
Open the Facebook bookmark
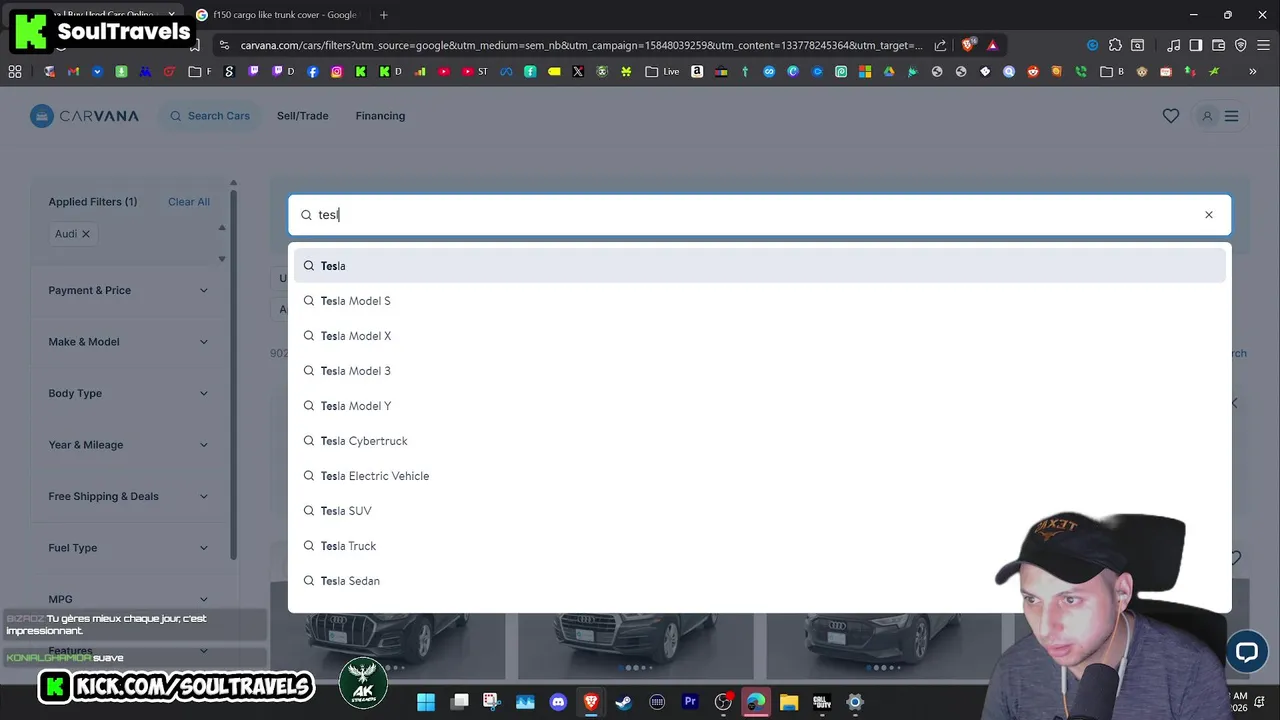pos(312,72)
